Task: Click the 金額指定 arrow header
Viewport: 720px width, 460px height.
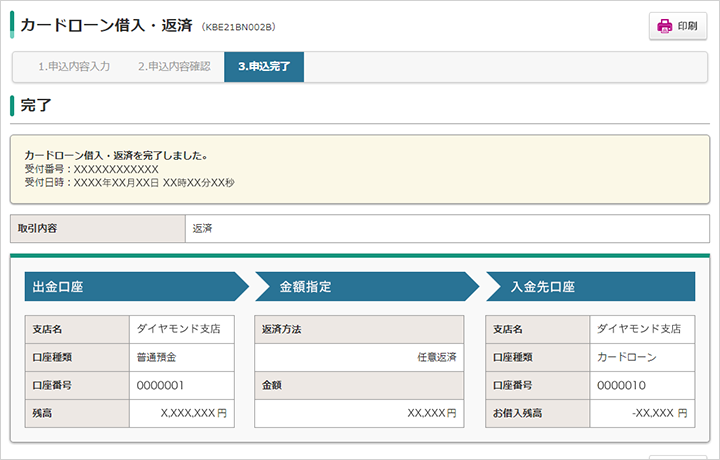Action: [367, 287]
